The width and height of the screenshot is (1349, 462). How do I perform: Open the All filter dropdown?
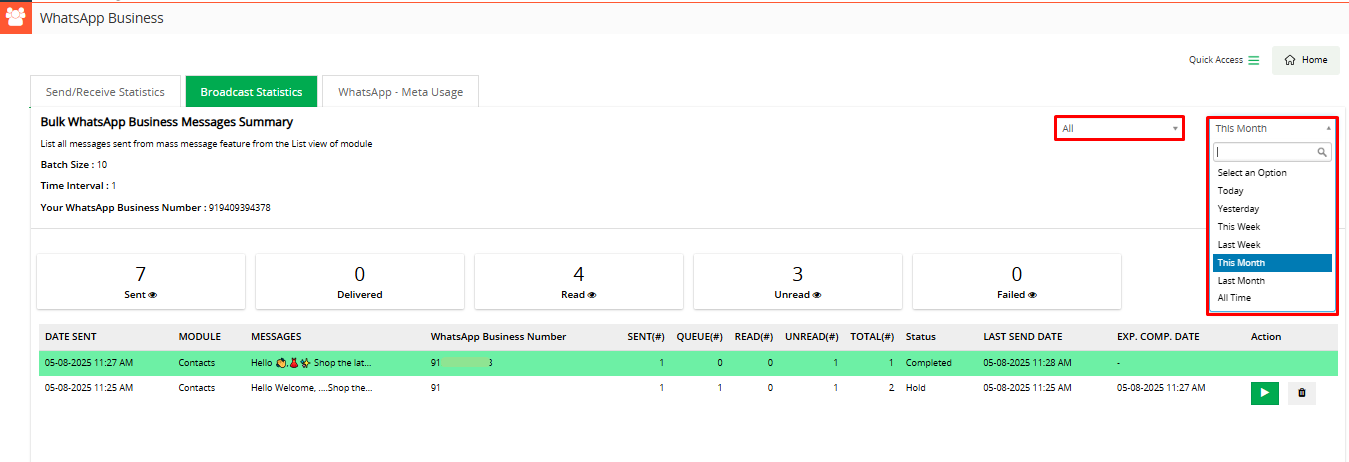tap(1120, 128)
